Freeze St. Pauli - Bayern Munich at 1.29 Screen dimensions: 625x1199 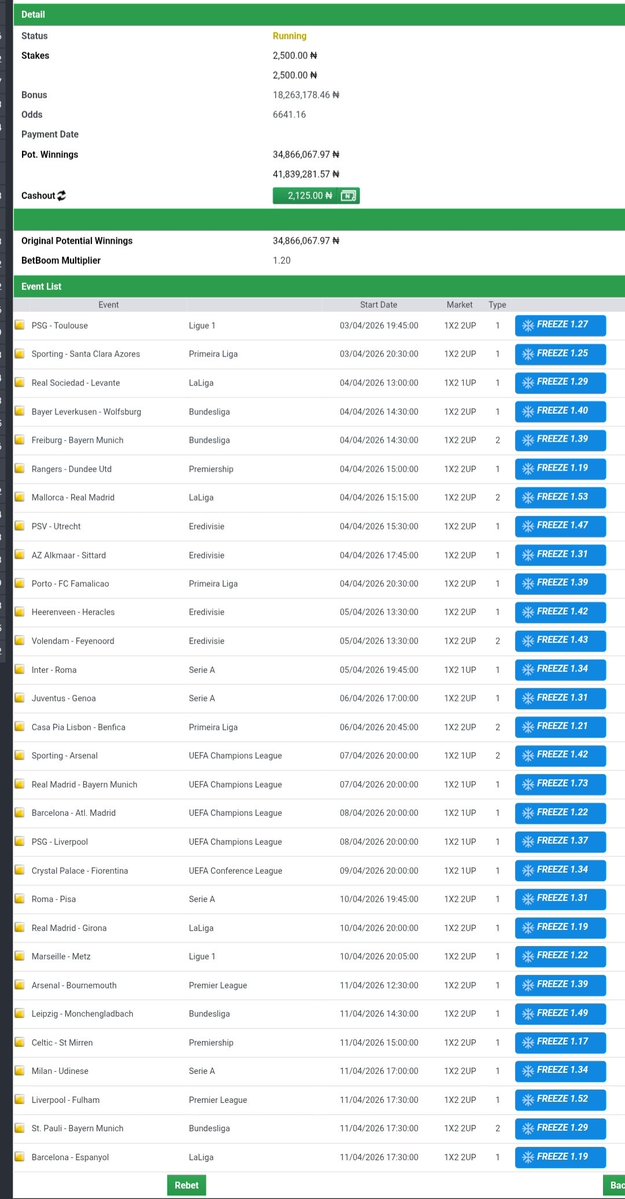(560, 1129)
